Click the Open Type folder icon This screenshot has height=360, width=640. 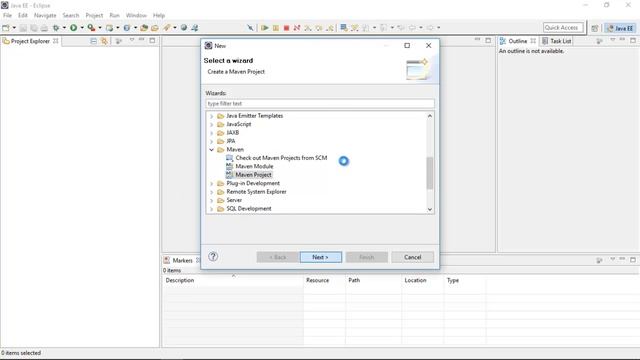[x=144, y=28]
